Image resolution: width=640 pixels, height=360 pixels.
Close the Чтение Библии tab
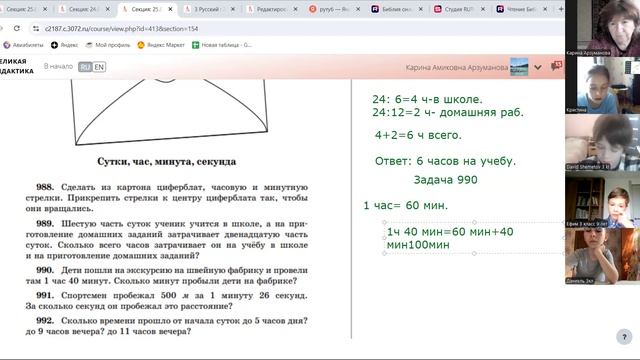click(x=545, y=9)
